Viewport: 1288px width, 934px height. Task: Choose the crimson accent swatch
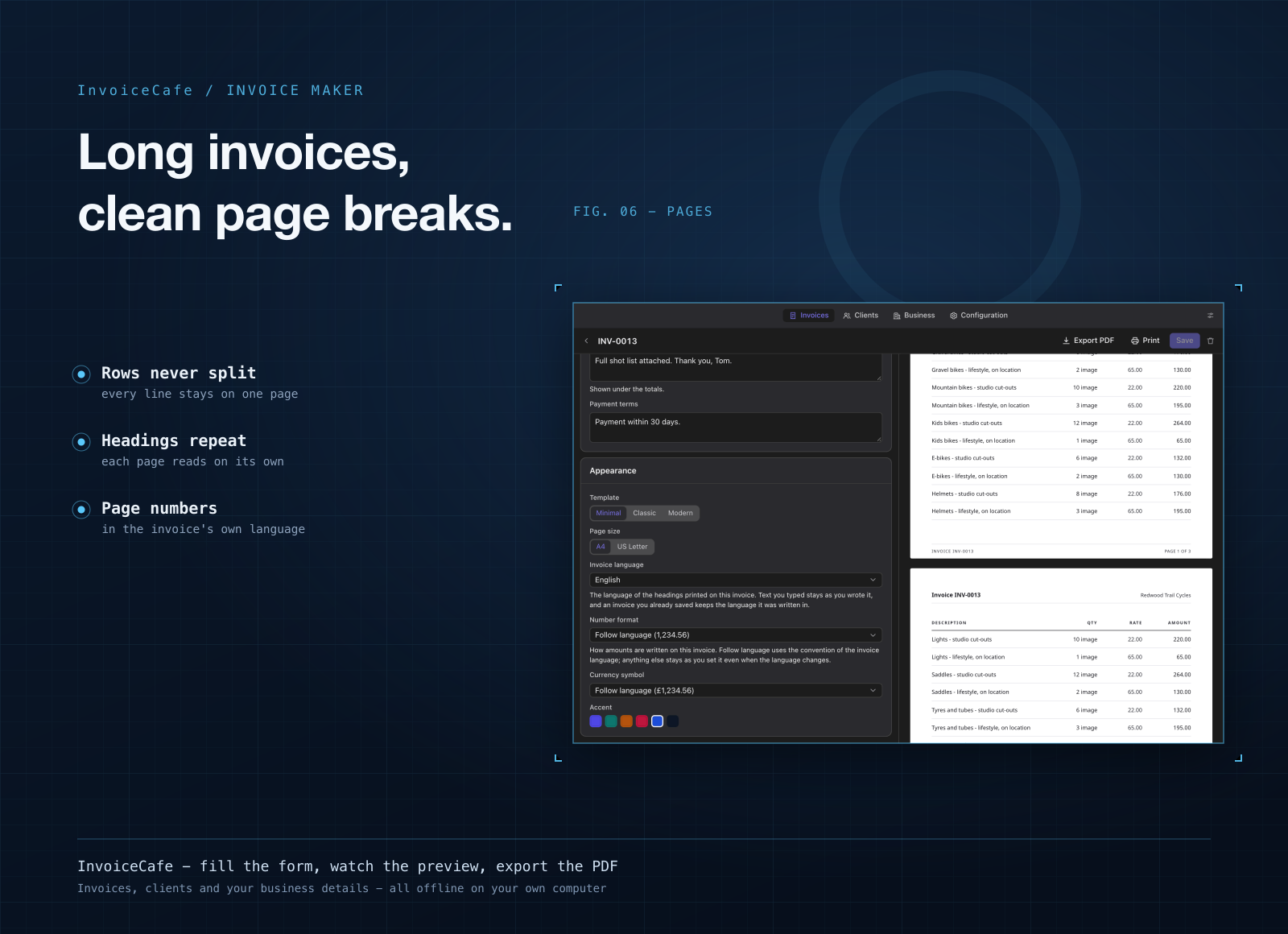coord(642,721)
